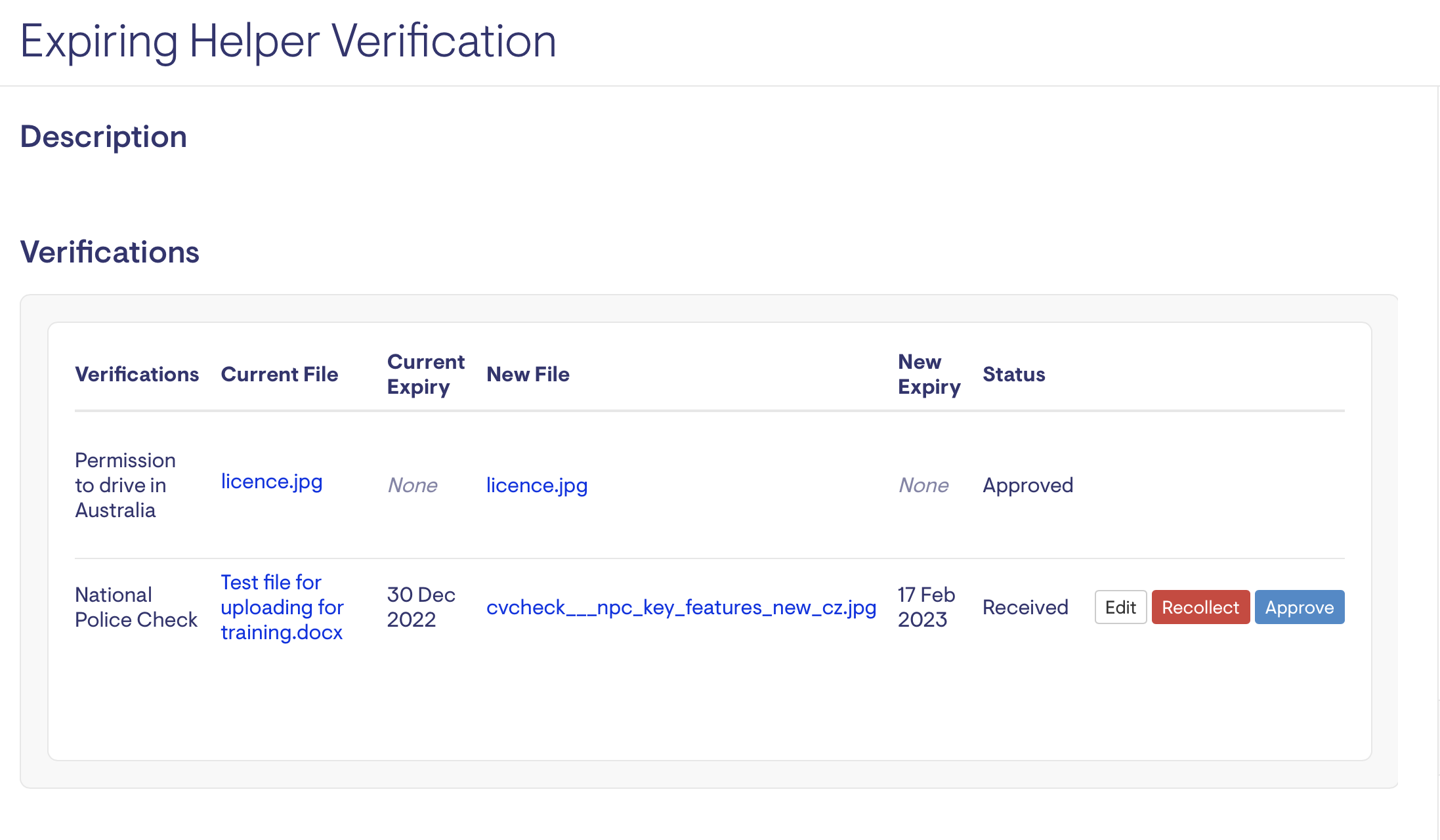Click the Approve button
Screen dimensions: 1440x840
(x=1299, y=607)
